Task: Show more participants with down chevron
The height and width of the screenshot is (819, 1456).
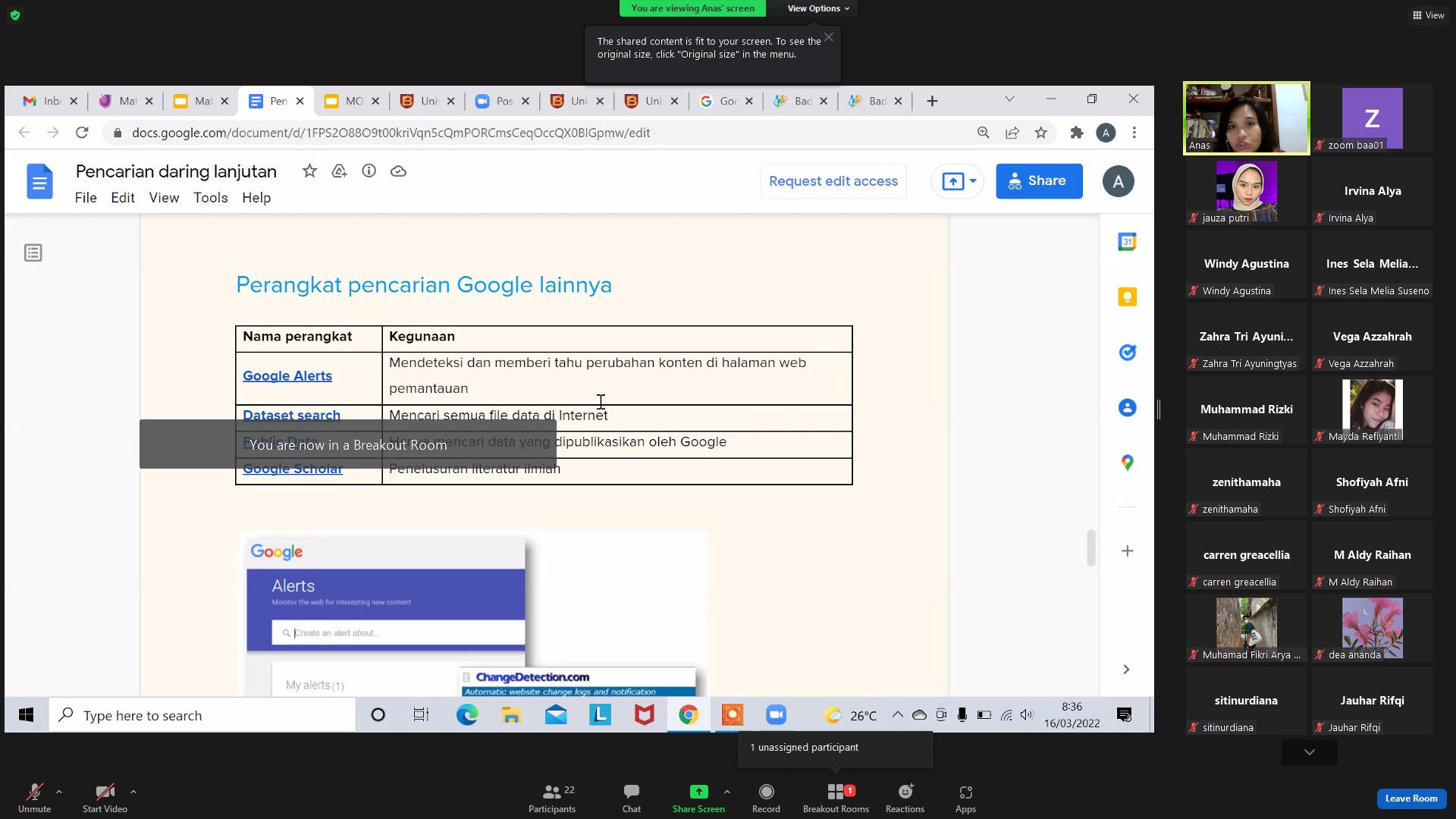Action: click(1310, 752)
